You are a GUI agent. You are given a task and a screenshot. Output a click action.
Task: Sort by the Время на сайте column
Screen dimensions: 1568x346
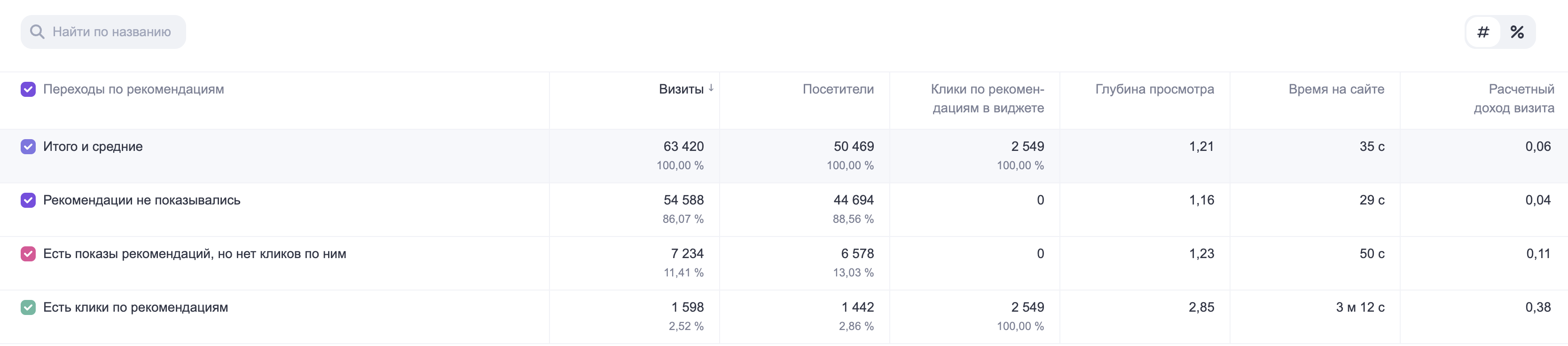click(x=1336, y=89)
